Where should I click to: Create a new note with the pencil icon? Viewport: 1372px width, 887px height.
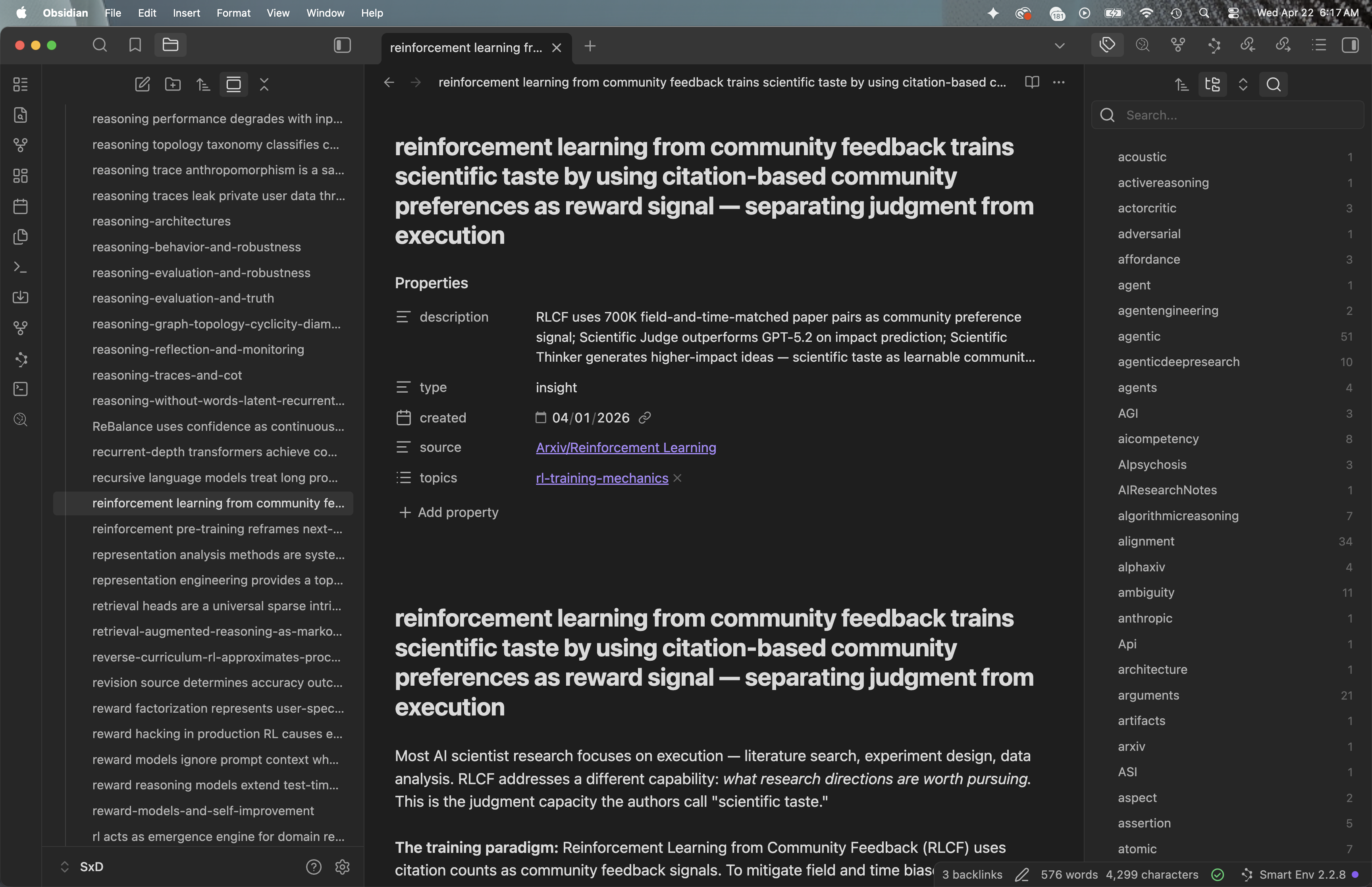[142, 85]
